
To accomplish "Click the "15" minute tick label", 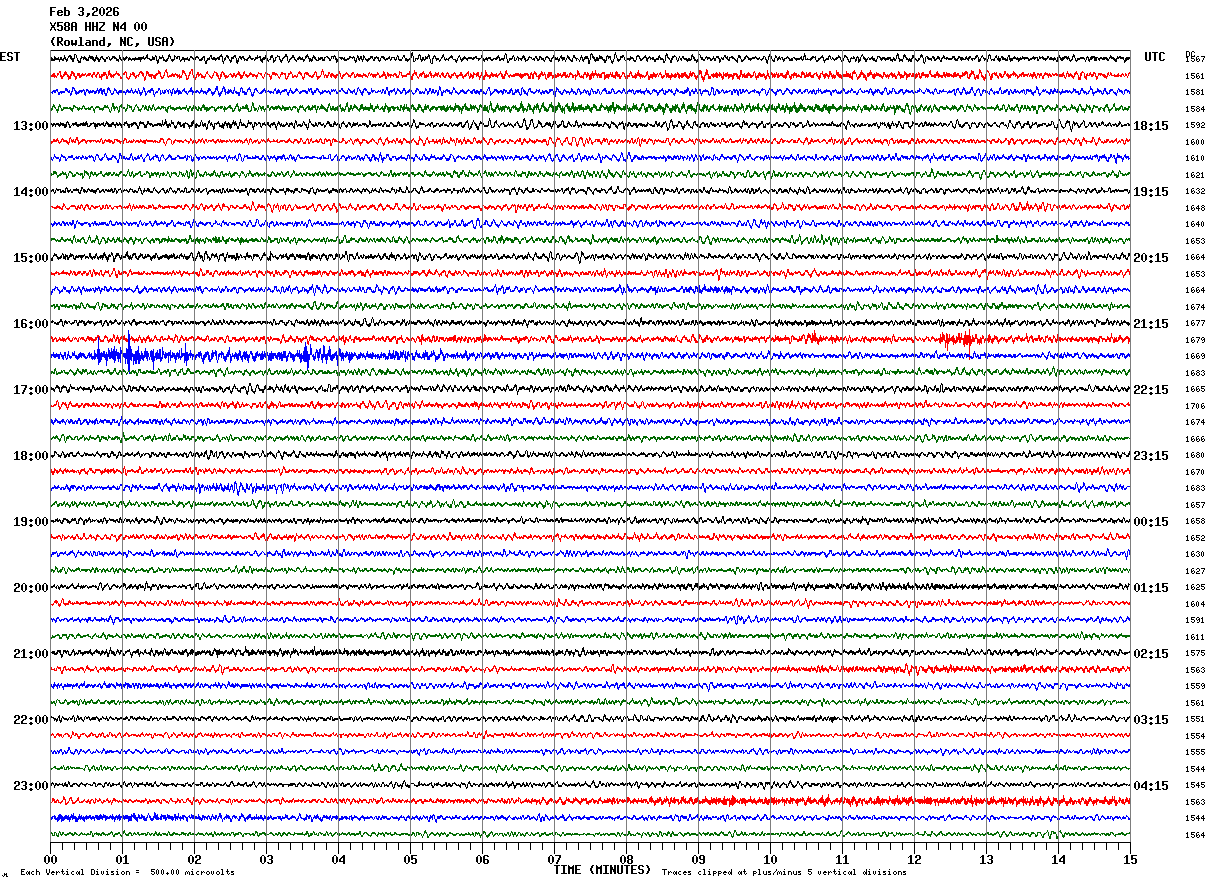I will (1130, 859).
